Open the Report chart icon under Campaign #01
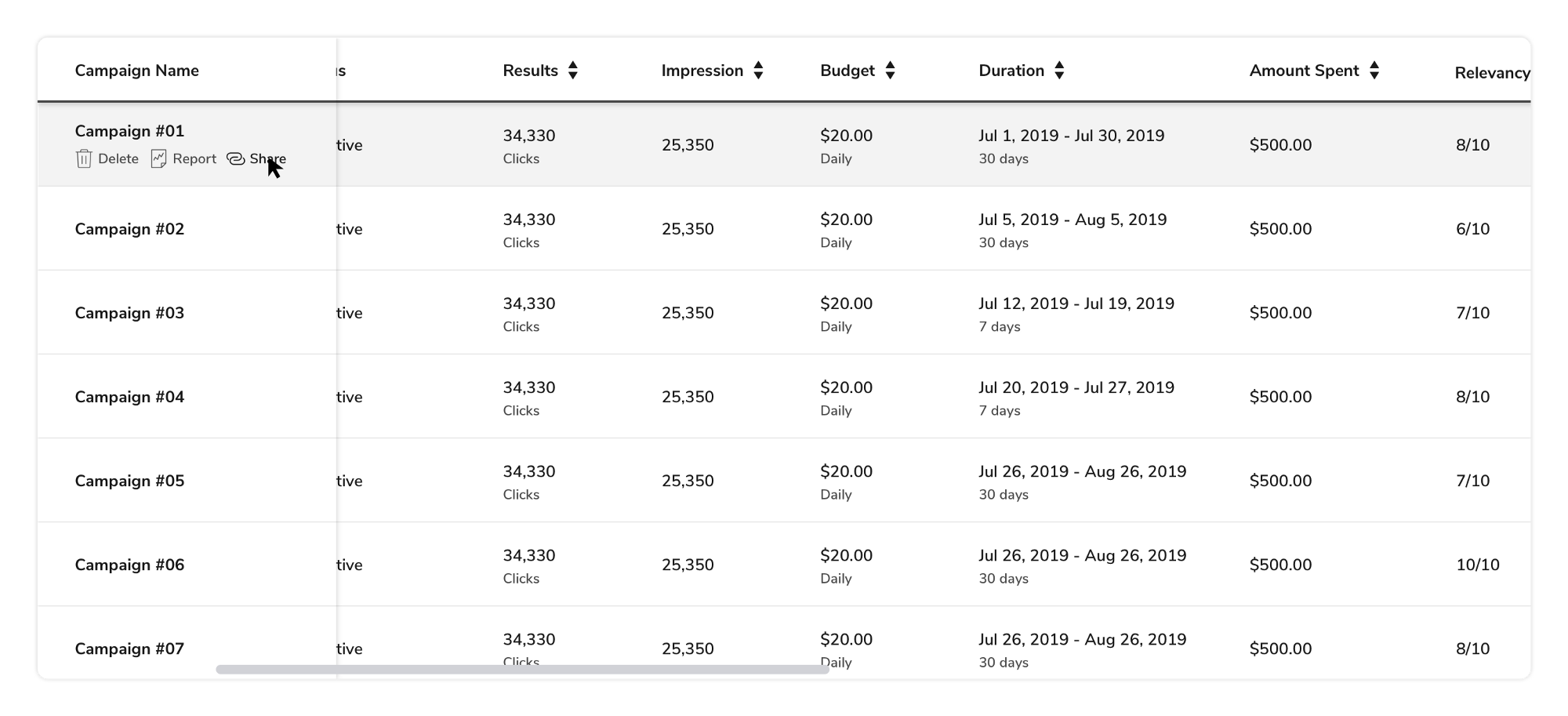Viewport: 1568px width, 716px height. [x=158, y=159]
